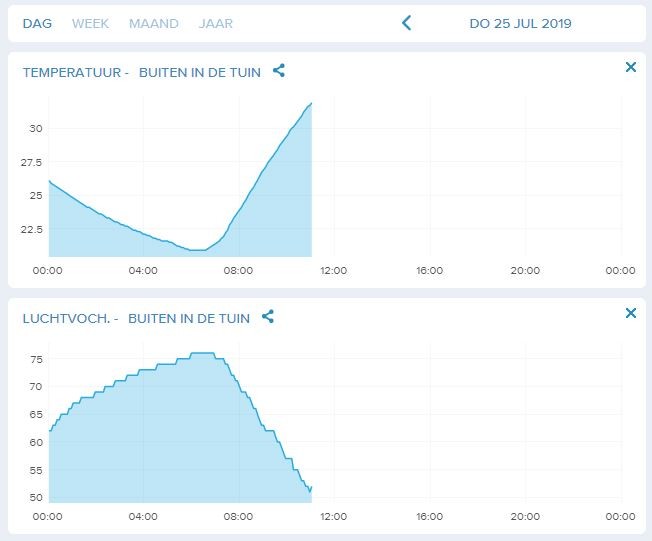Click the 50 label on humidity axis
Image resolution: width=652 pixels, height=541 pixels.
36,497
